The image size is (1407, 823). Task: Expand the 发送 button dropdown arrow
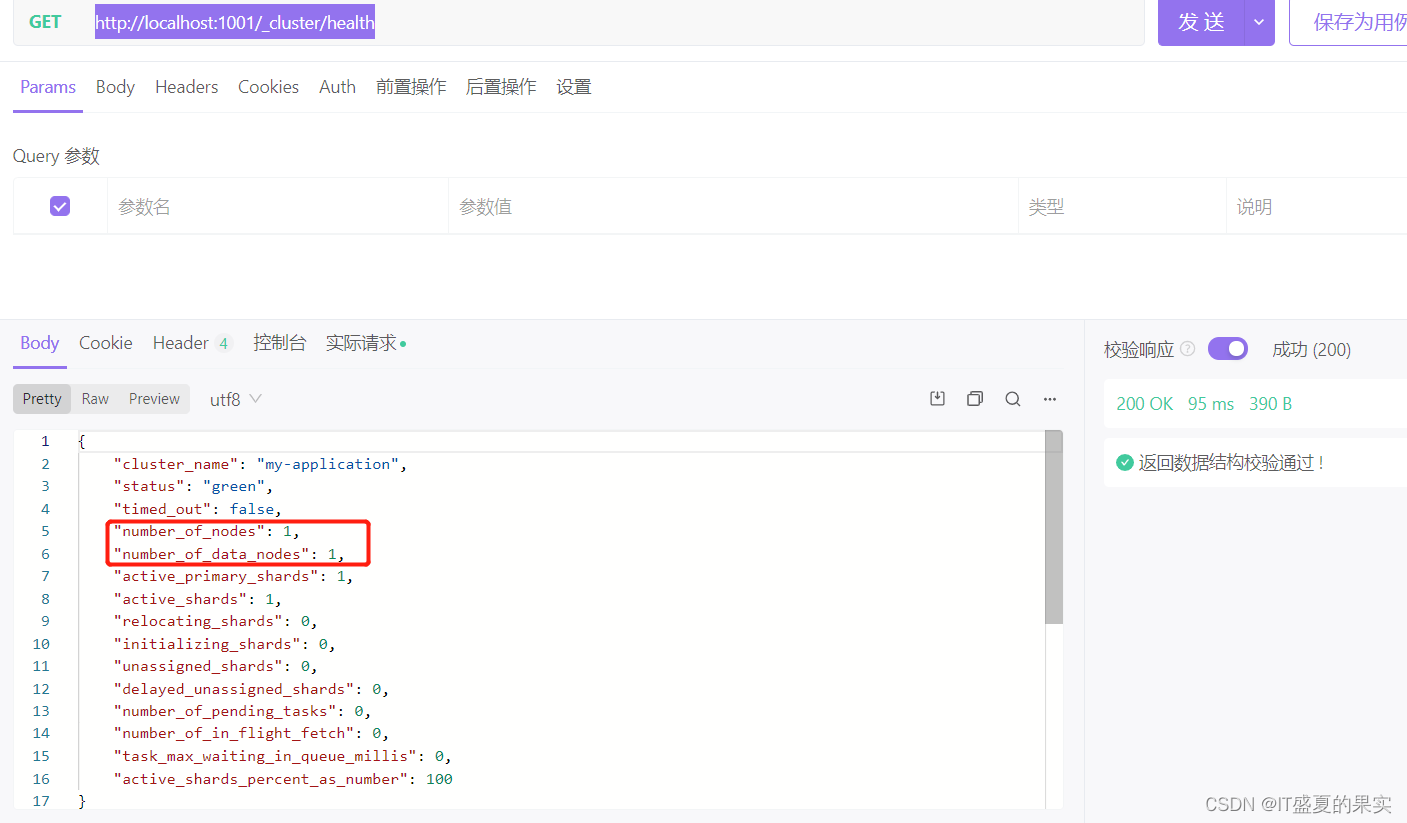(x=1259, y=22)
